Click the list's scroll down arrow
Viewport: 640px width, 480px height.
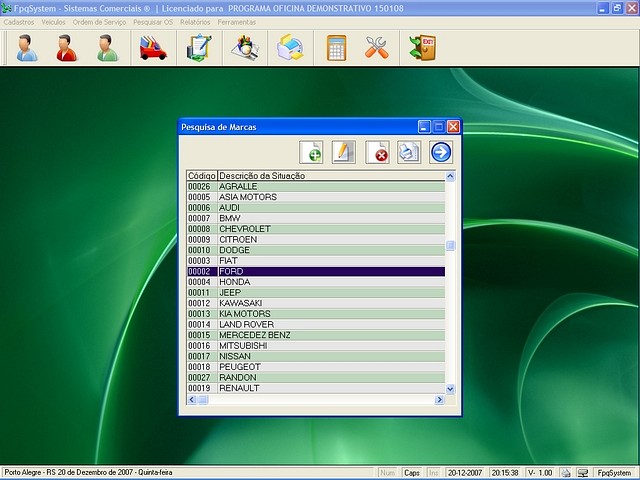(x=450, y=389)
